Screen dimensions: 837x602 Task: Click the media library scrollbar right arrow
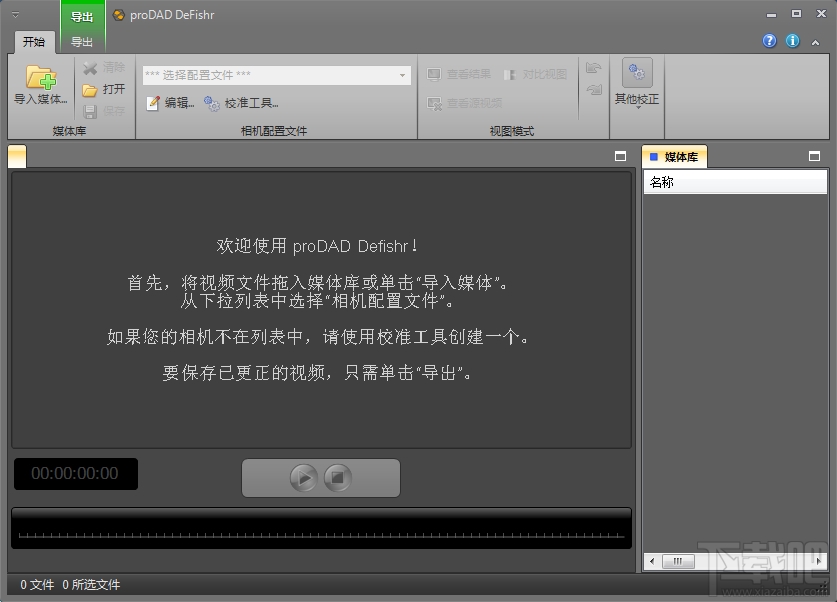click(x=819, y=561)
